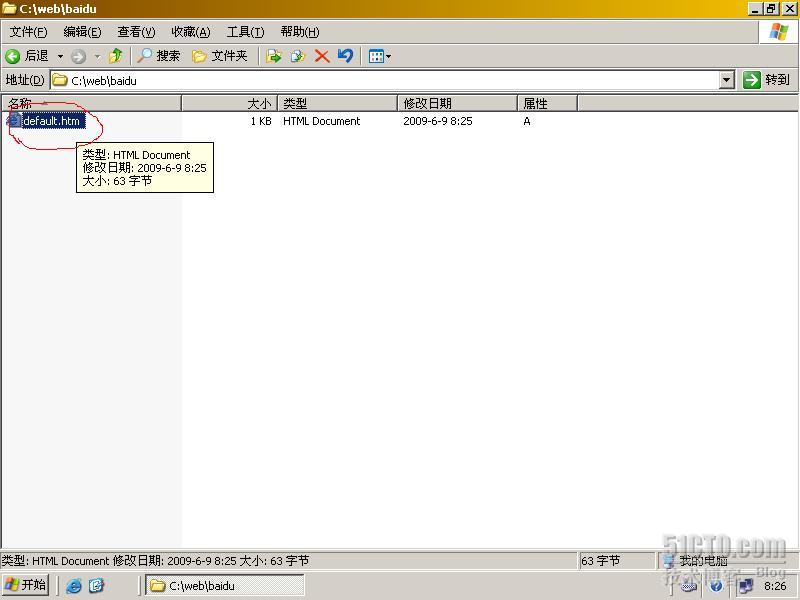Screen dimensions: 800x600
Task: Click the 开始 Start button
Action: 26,585
